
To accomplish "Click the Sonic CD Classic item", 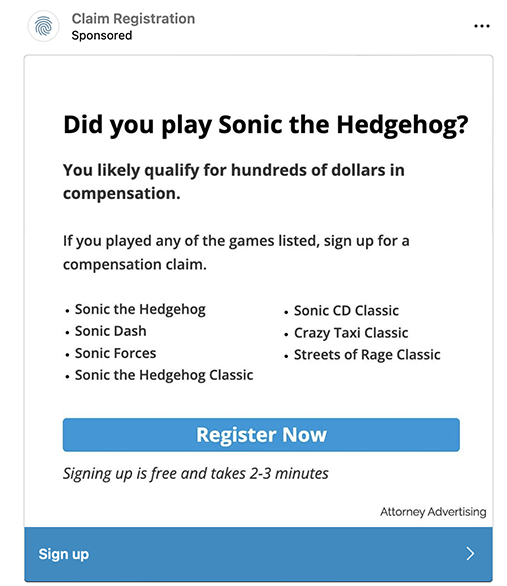I will 346,311.
